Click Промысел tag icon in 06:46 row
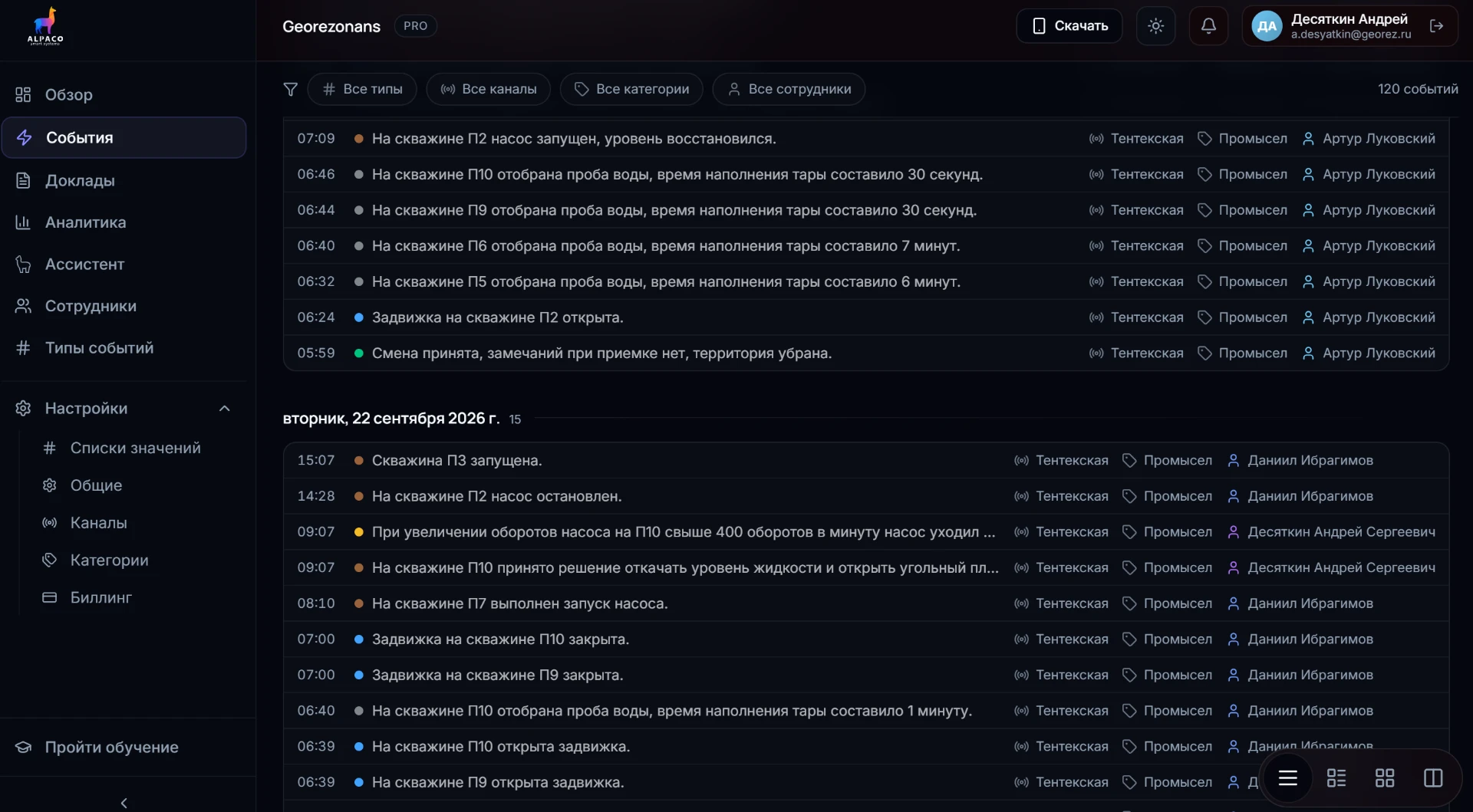This screenshot has height=812, width=1473. pos(1204,175)
